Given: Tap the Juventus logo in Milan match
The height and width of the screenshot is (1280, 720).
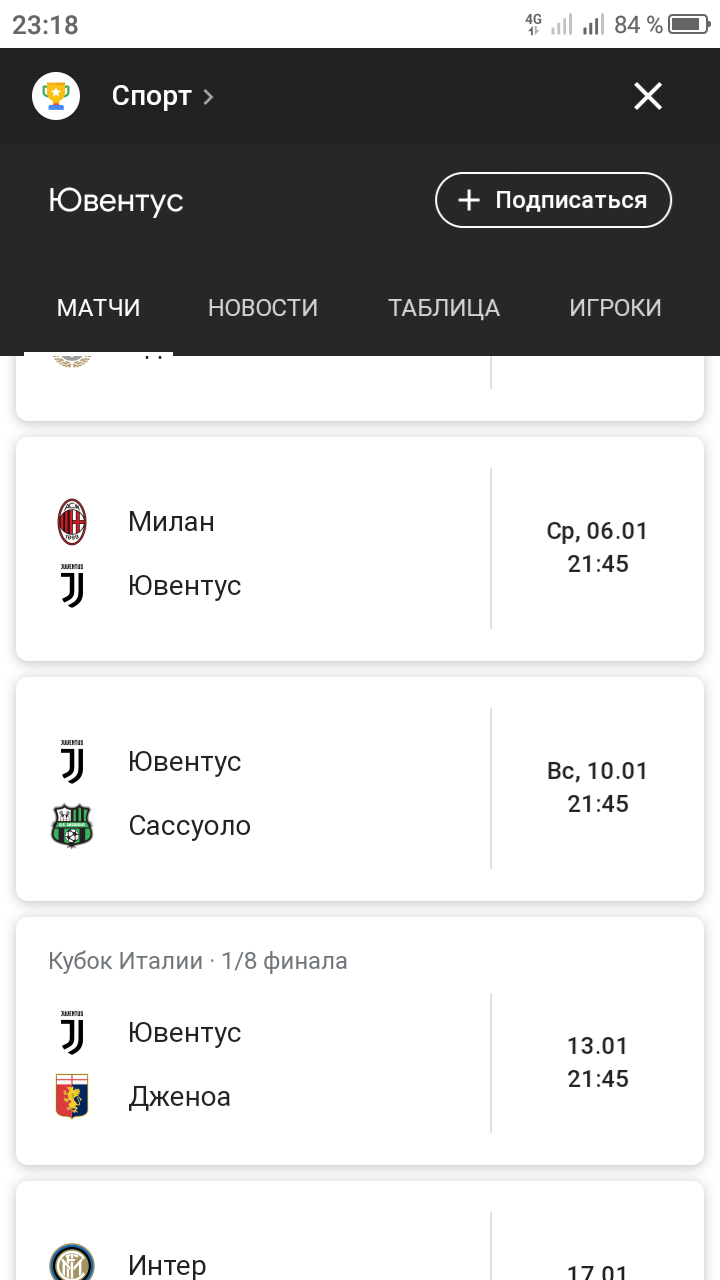Looking at the screenshot, I should [72, 585].
